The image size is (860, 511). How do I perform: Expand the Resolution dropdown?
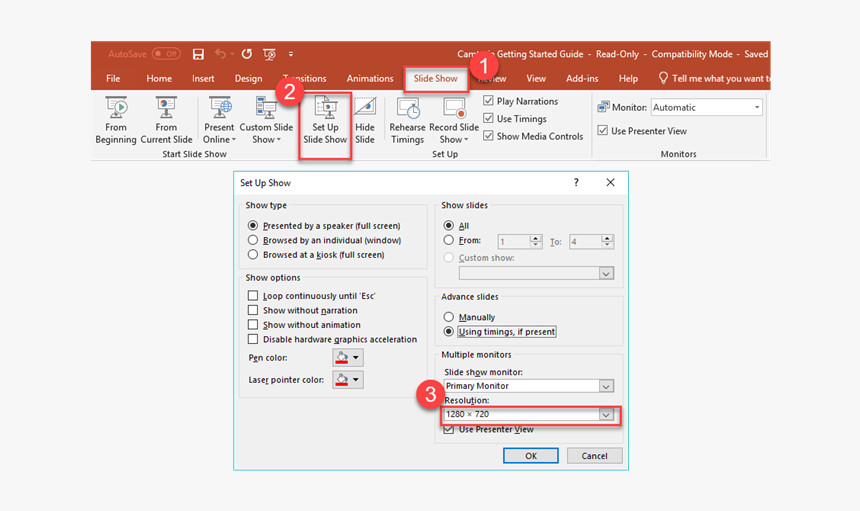(x=605, y=414)
